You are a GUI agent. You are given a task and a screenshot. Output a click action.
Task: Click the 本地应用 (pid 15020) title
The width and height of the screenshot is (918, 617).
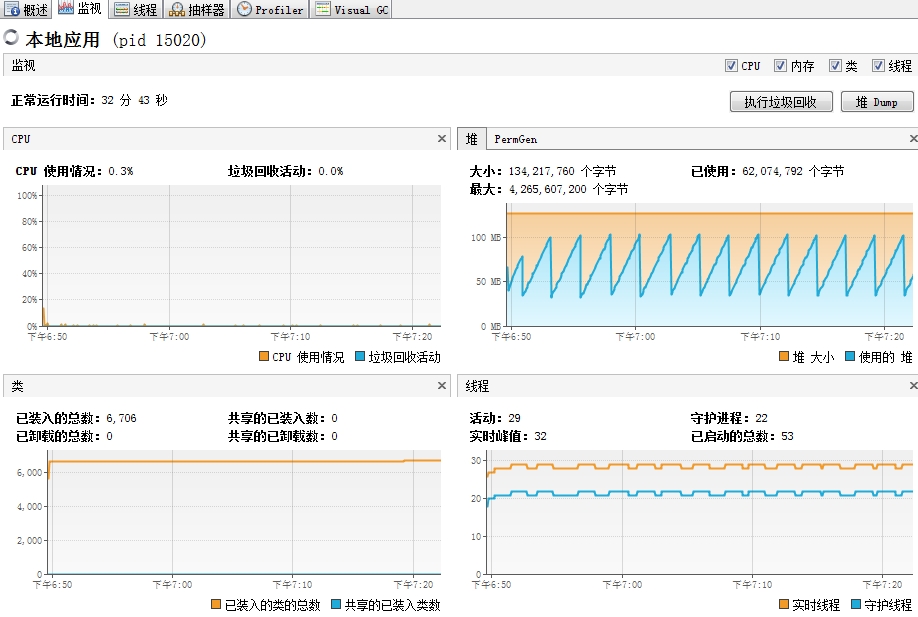coord(116,40)
